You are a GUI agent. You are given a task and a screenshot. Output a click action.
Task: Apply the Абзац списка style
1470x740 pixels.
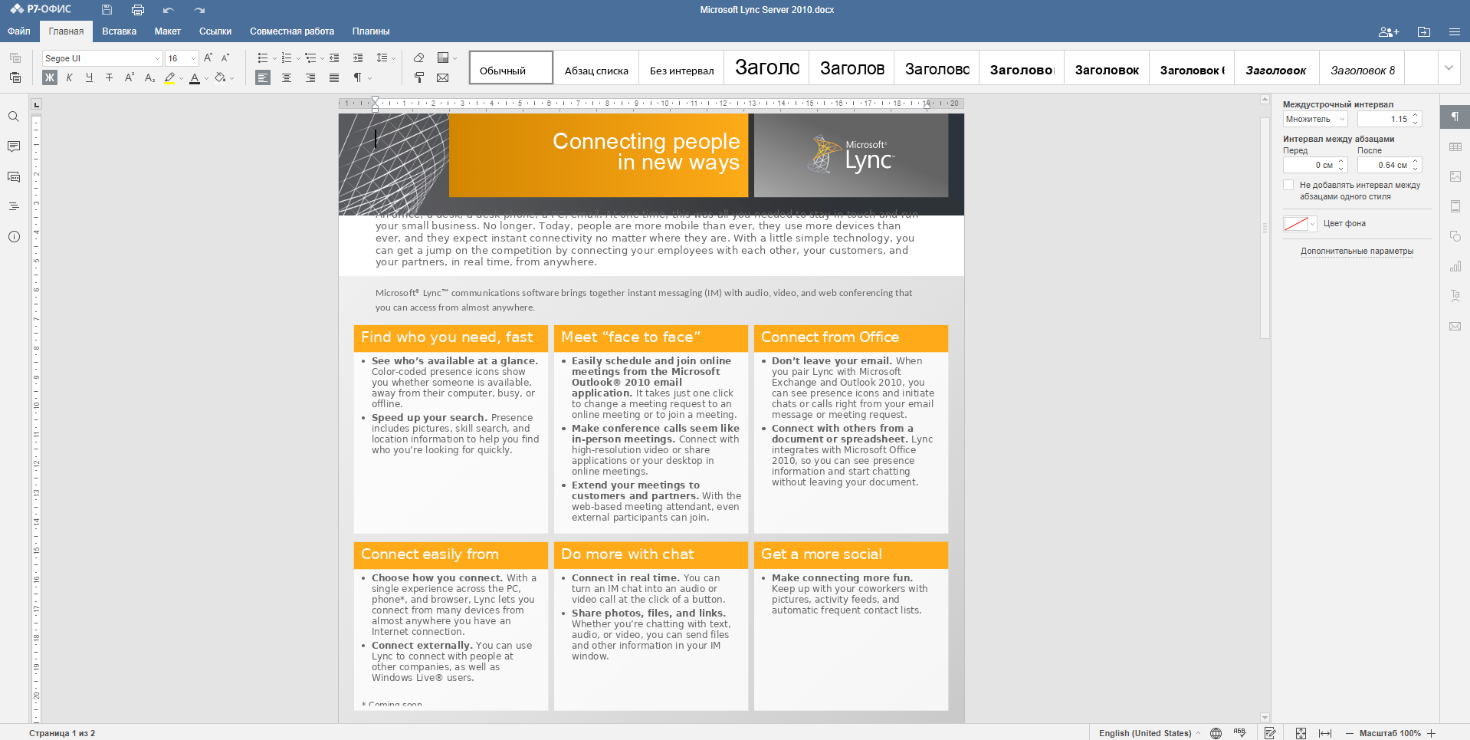coord(596,68)
